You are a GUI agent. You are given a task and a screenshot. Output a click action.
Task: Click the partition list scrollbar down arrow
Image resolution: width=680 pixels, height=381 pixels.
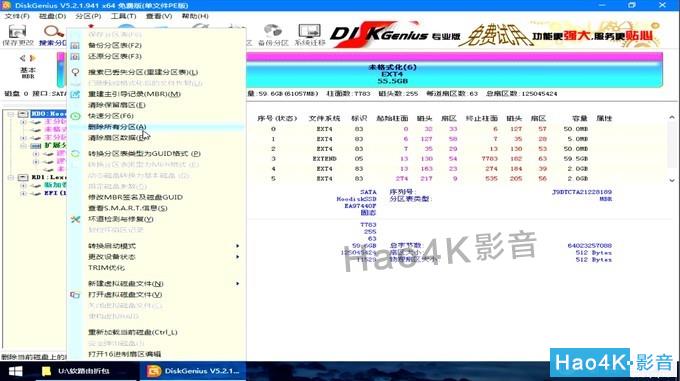tap(672, 180)
